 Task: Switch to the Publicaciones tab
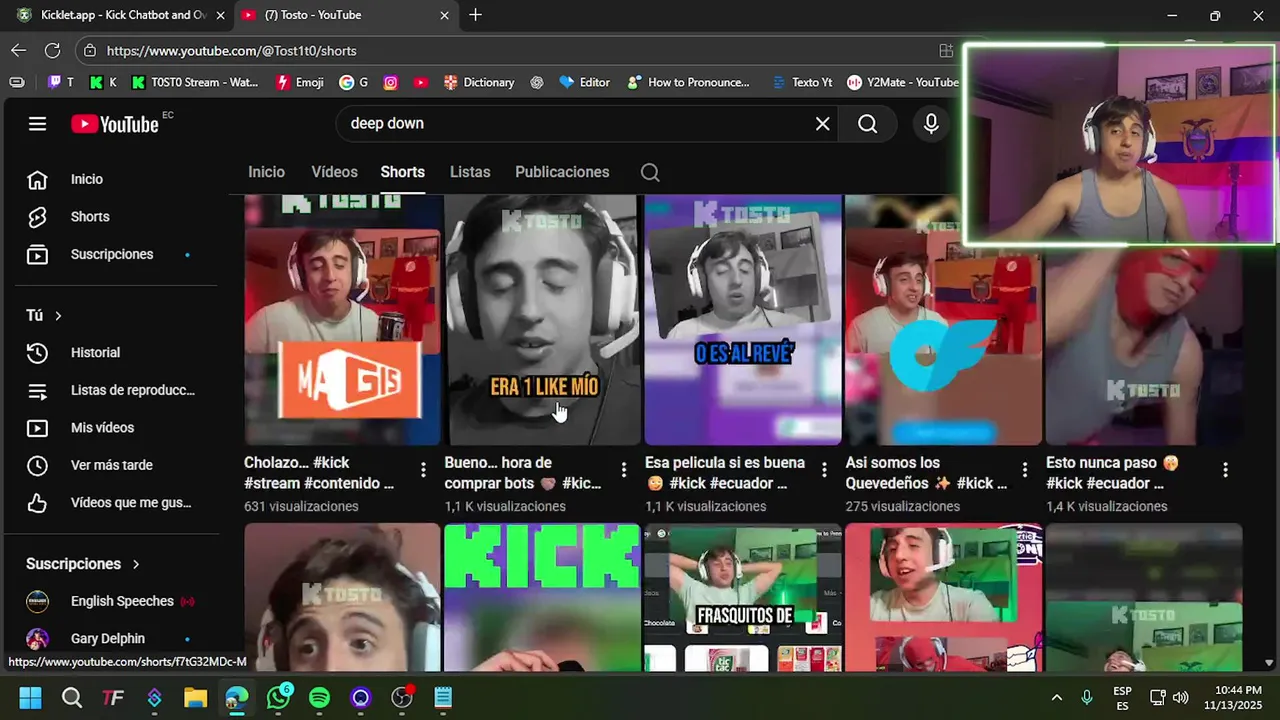562,172
